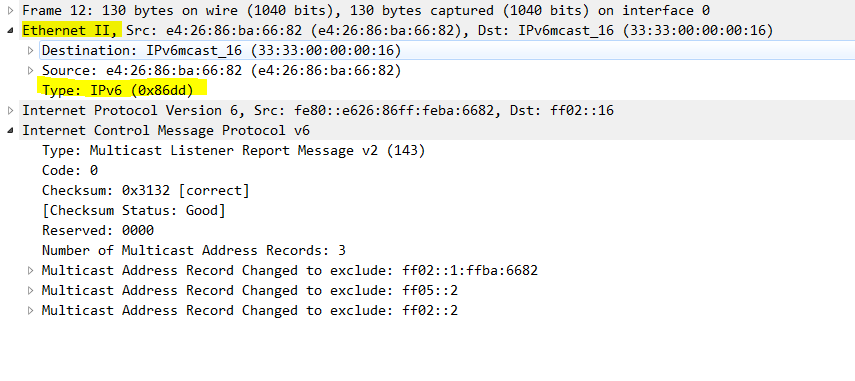
Task: Select the Checksum: 0x3132 field
Action: [x=146, y=191]
